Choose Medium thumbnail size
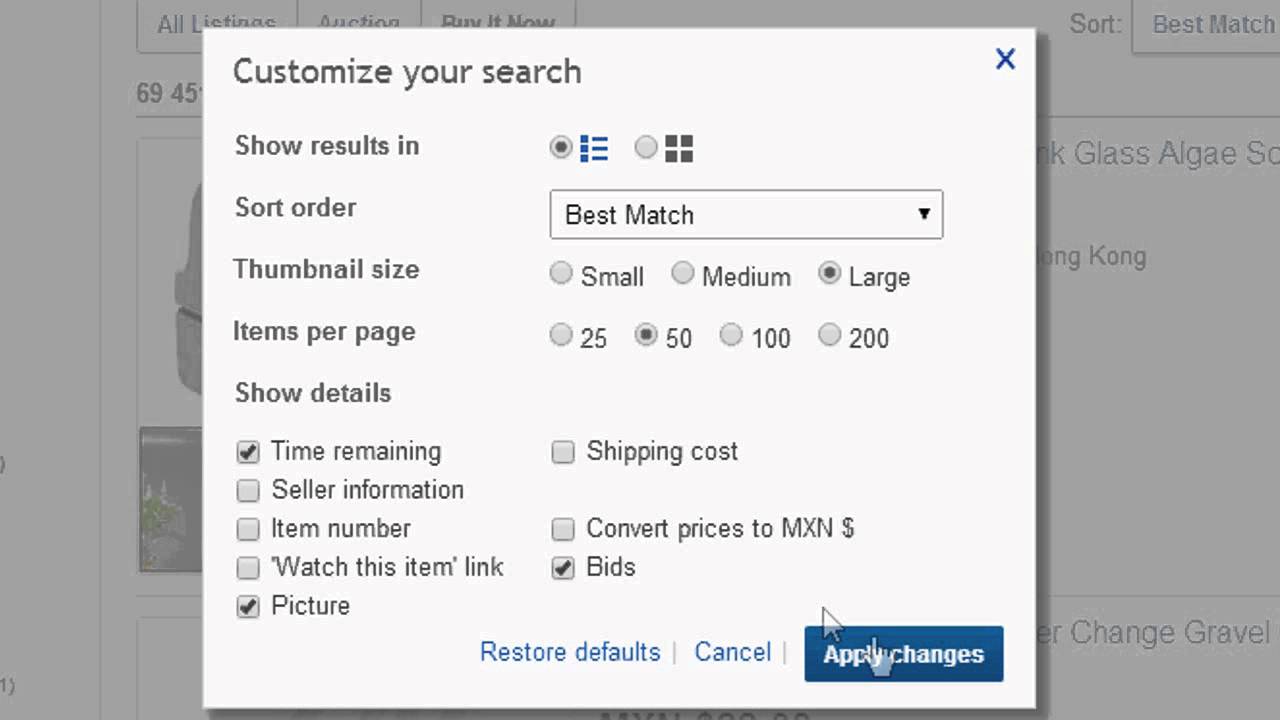Image resolution: width=1280 pixels, height=720 pixels. [682, 274]
